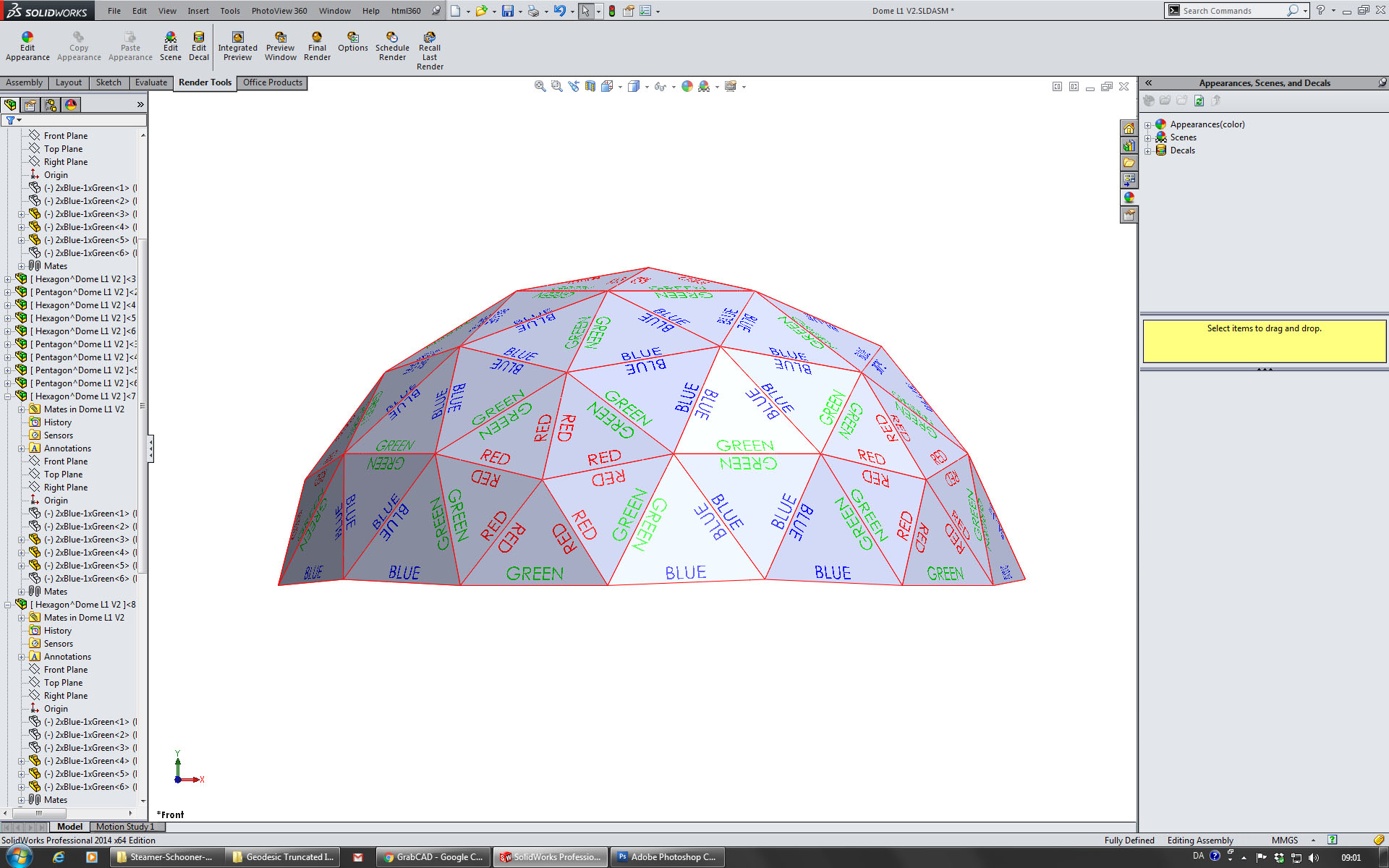Click the Final Render icon

tap(317, 38)
